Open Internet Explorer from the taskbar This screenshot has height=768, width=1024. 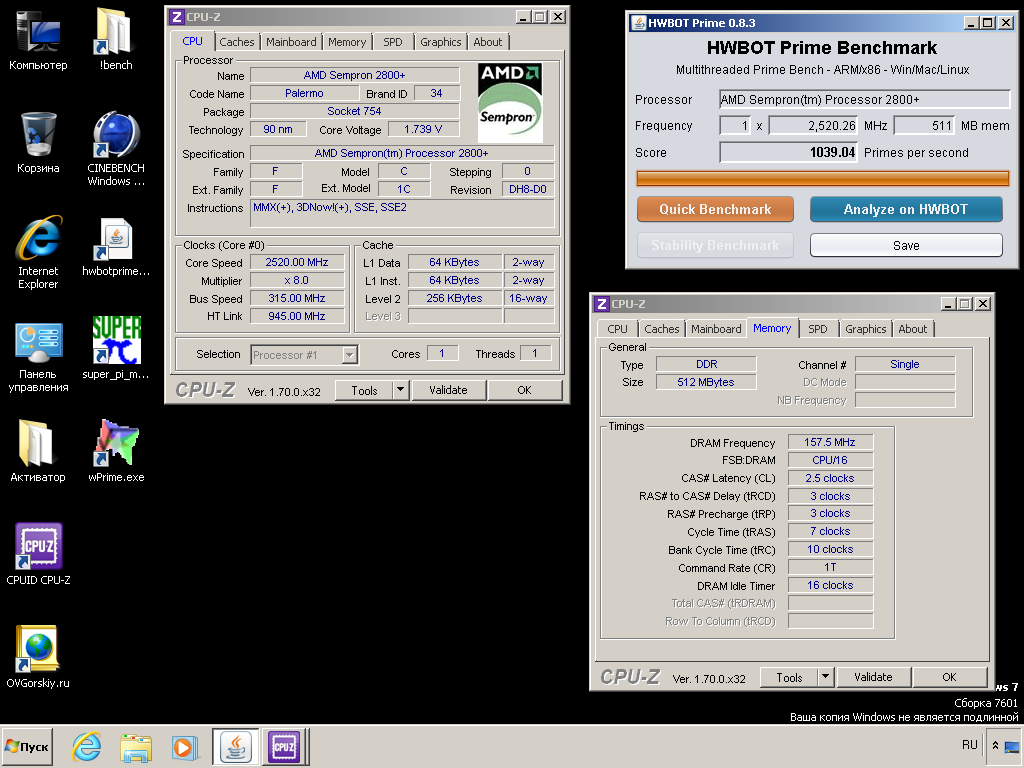[x=87, y=746]
